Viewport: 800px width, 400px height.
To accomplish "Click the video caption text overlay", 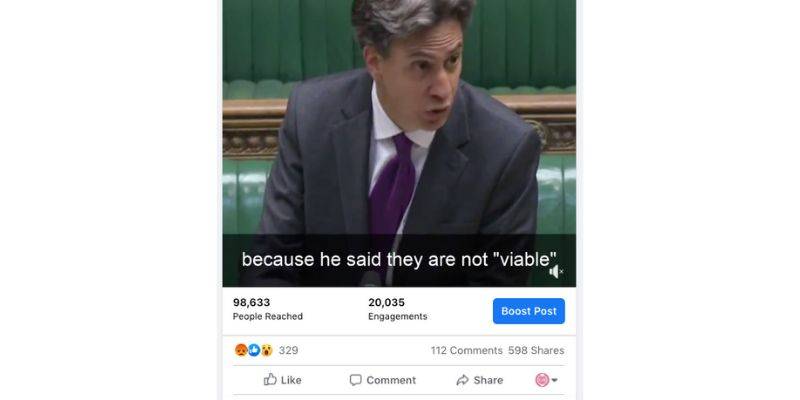I will pos(399,260).
